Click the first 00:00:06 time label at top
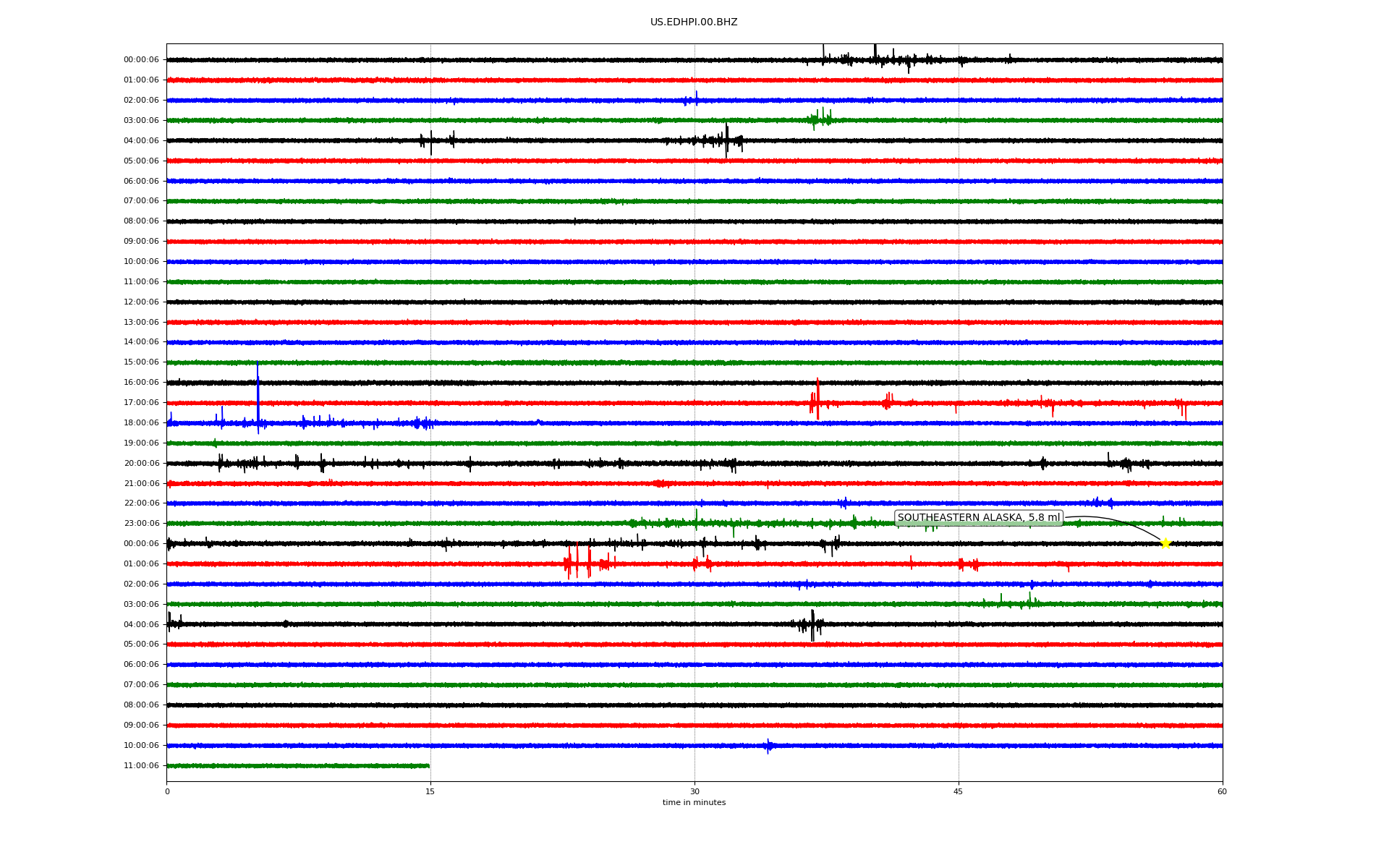 click(x=141, y=60)
